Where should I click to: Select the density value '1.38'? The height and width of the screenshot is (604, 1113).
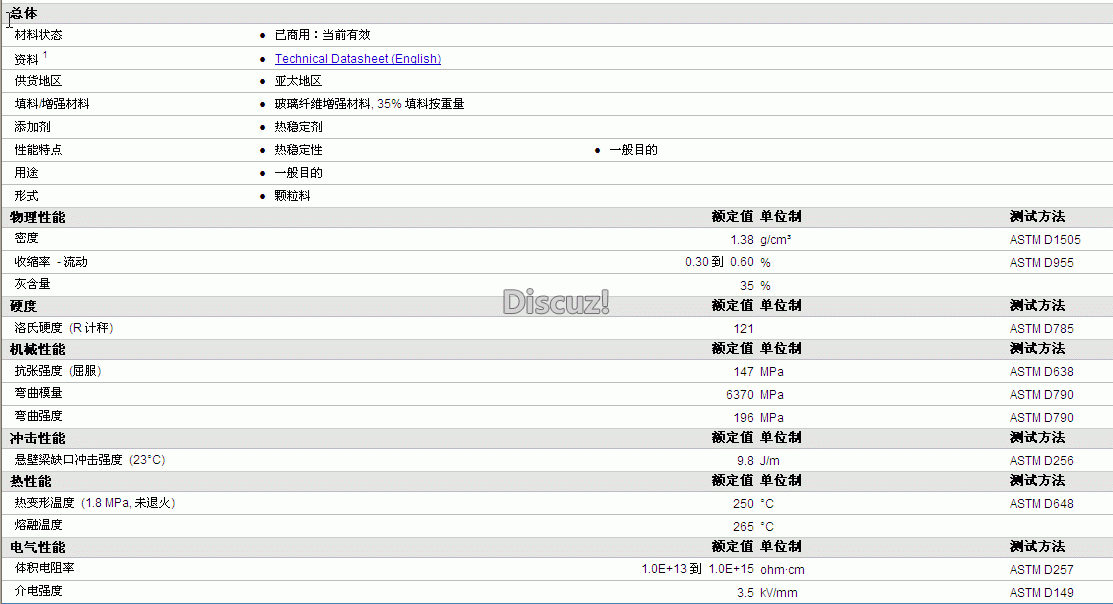(742, 240)
